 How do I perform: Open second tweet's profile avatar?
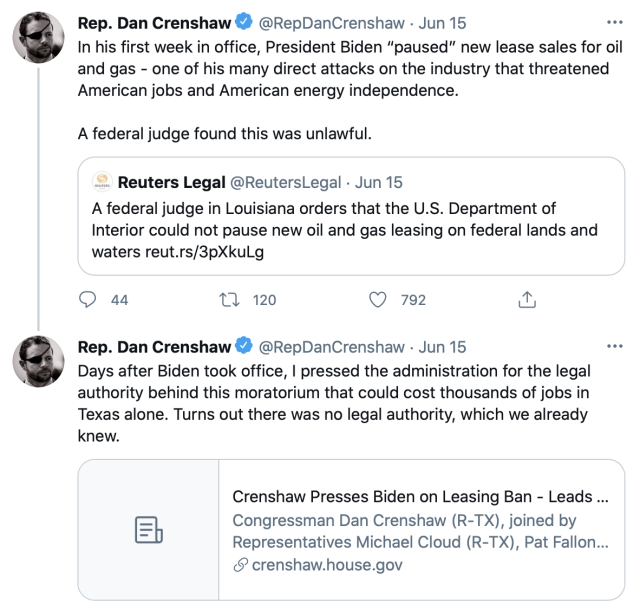38,366
